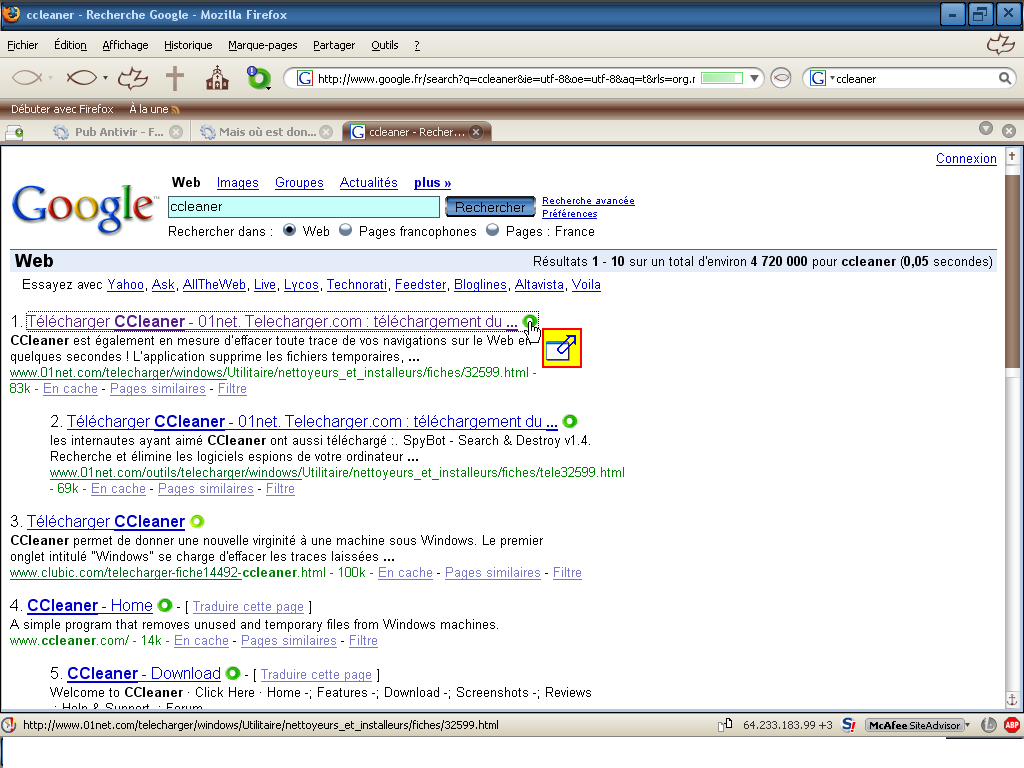Open the Marque-pages menu

point(262,45)
